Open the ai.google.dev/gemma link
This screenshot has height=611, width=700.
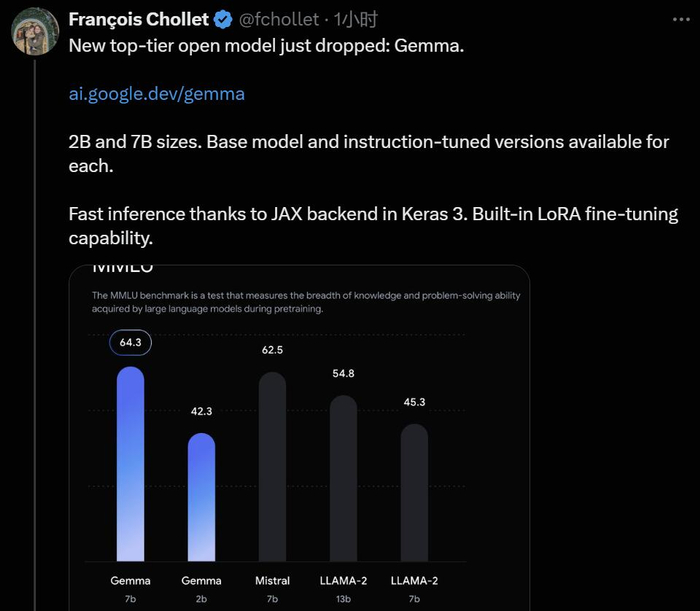point(157,94)
